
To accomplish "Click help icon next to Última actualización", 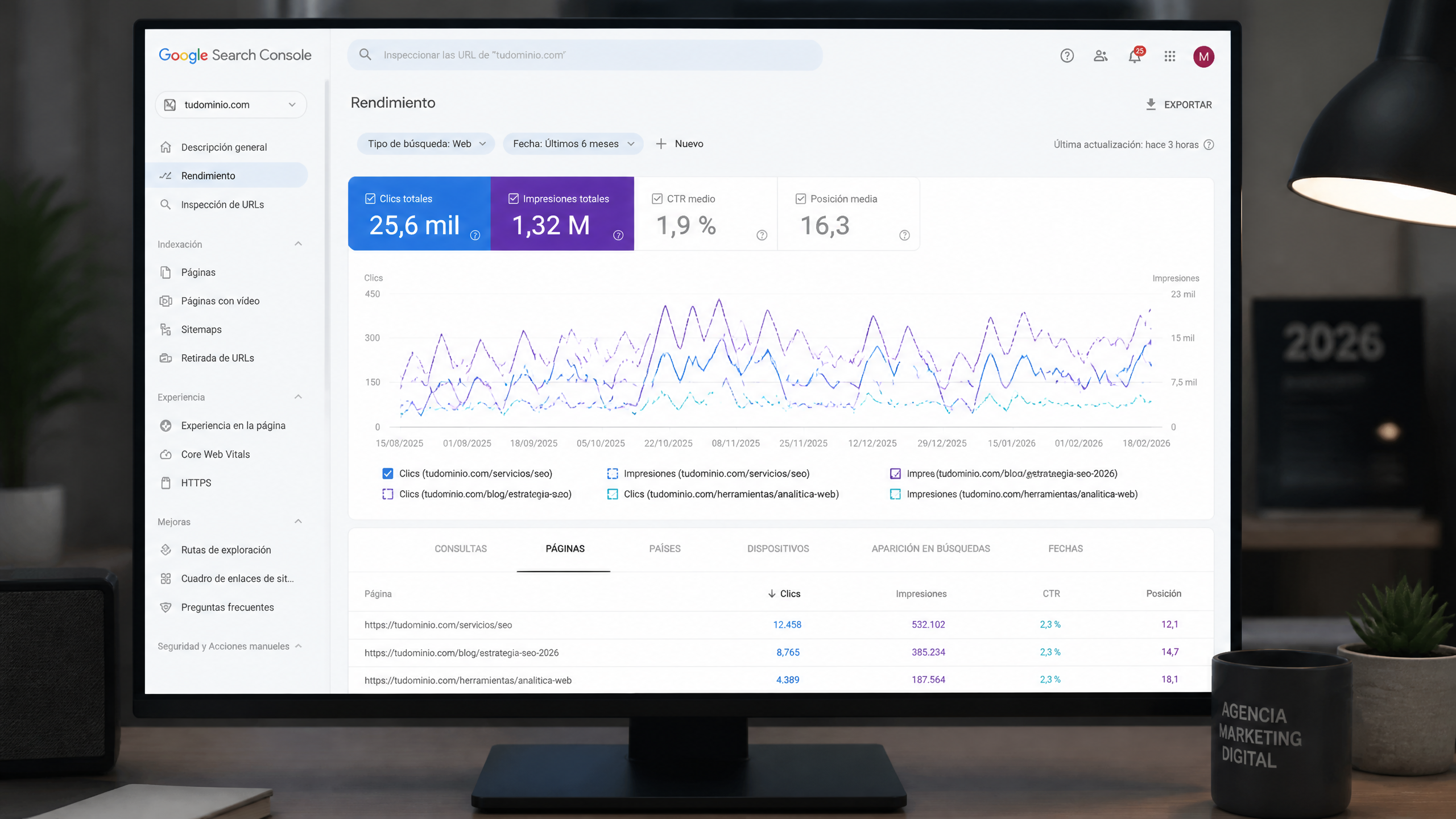I will click(x=1209, y=144).
